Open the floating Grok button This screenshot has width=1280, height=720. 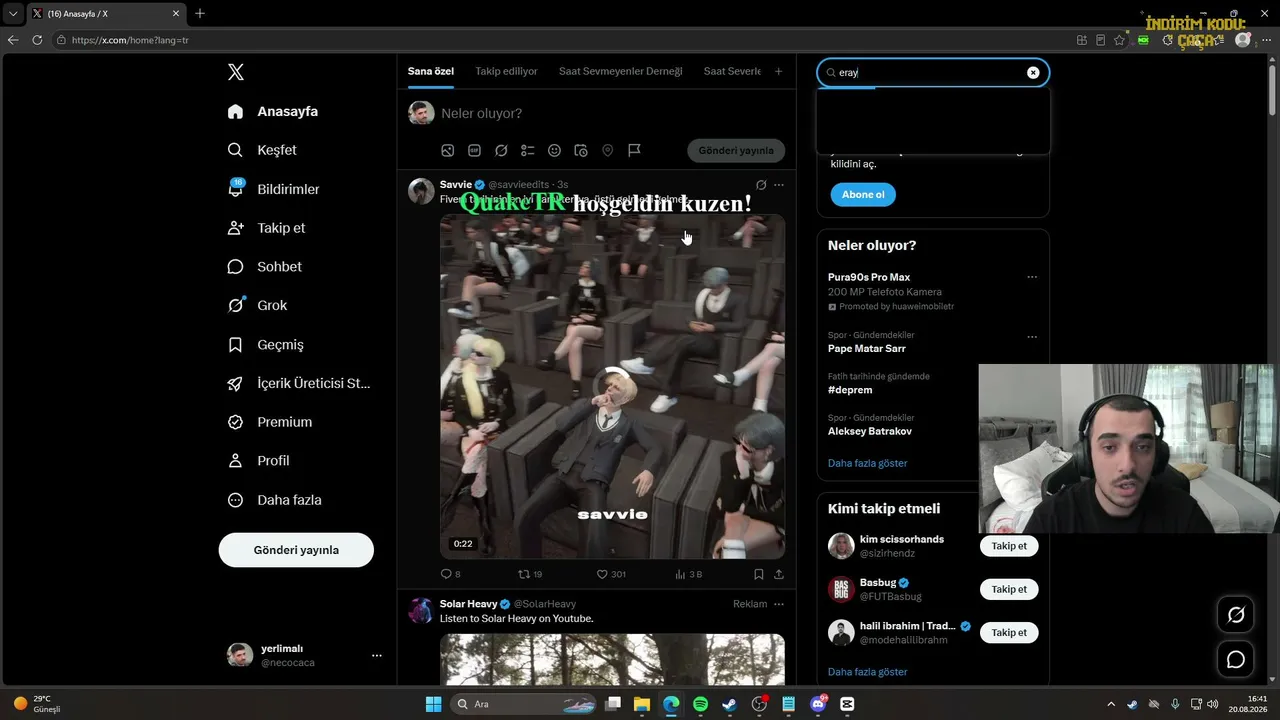[1236, 615]
